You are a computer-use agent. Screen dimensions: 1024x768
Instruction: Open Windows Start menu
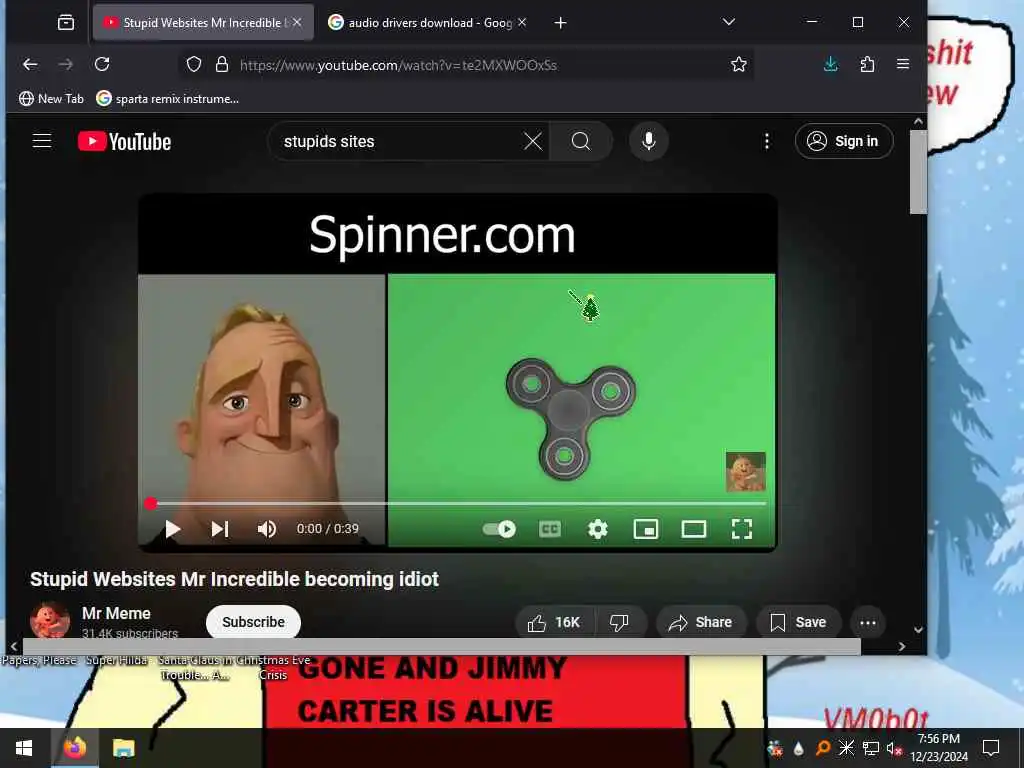(x=24, y=748)
